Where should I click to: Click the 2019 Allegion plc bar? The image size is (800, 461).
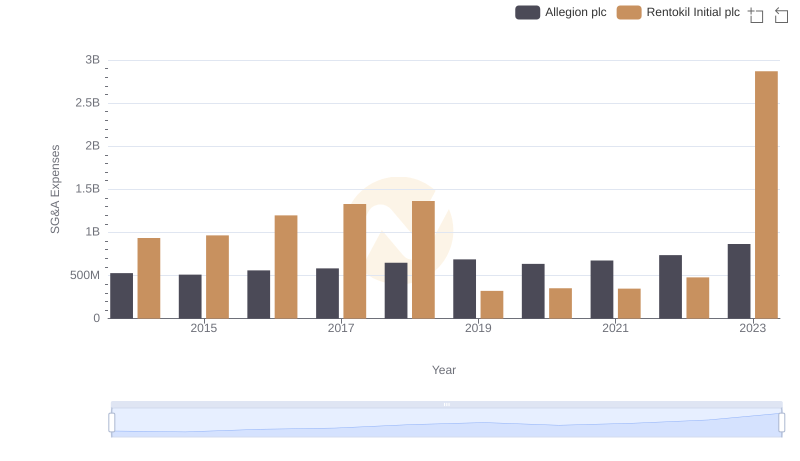pos(465,289)
